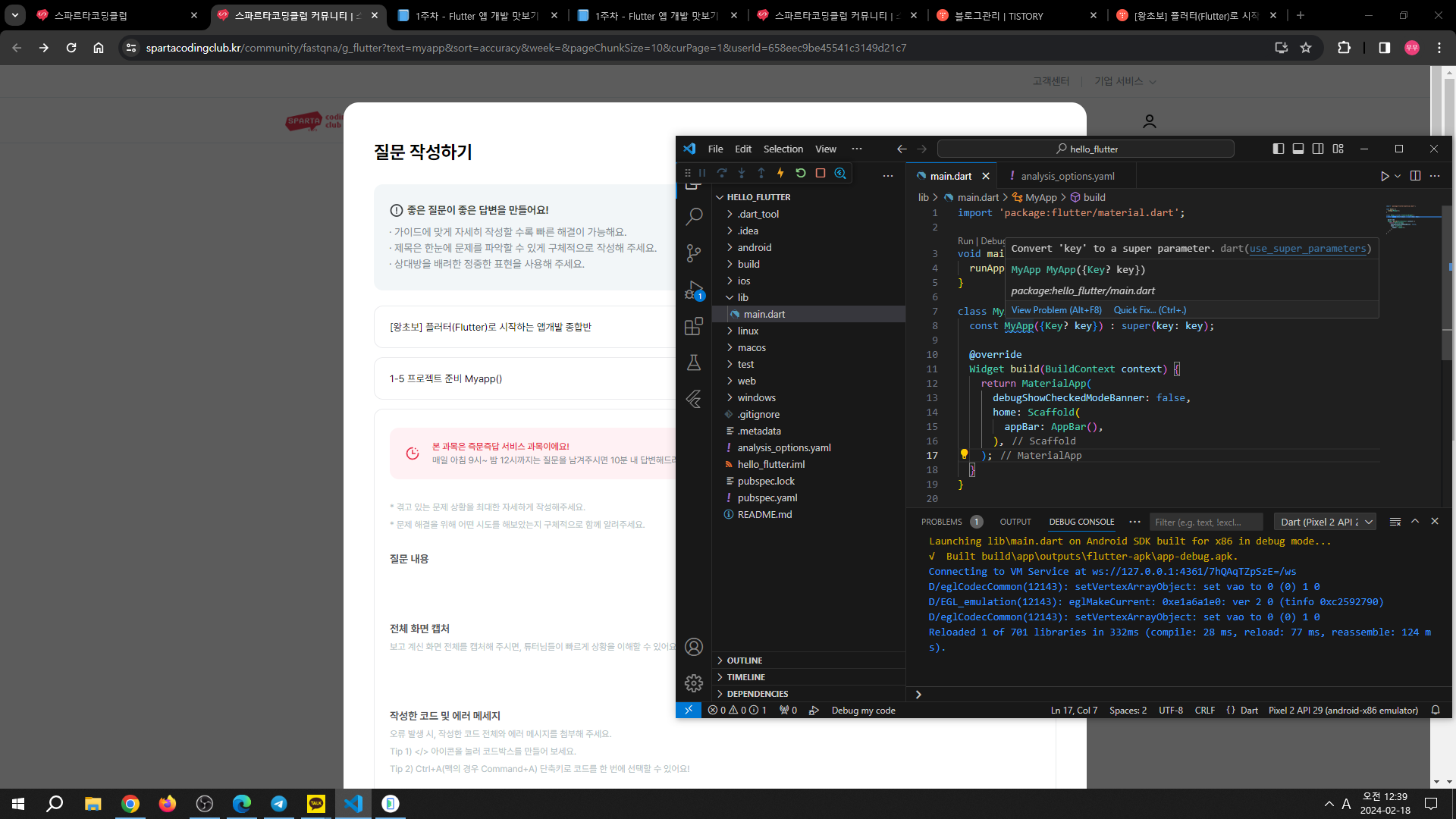This screenshot has height=819, width=1456.
Task: Toggle the primary side bar in VS Code
Action: (1279, 149)
